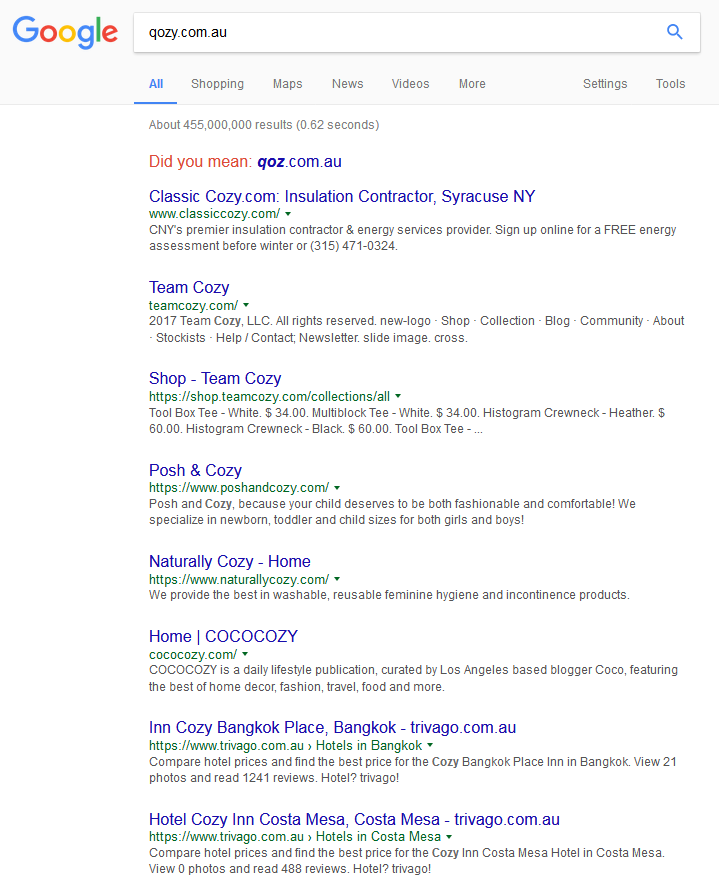Expand dropdown arrow beside Hotels in Costa Mesa

click(x=449, y=837)
